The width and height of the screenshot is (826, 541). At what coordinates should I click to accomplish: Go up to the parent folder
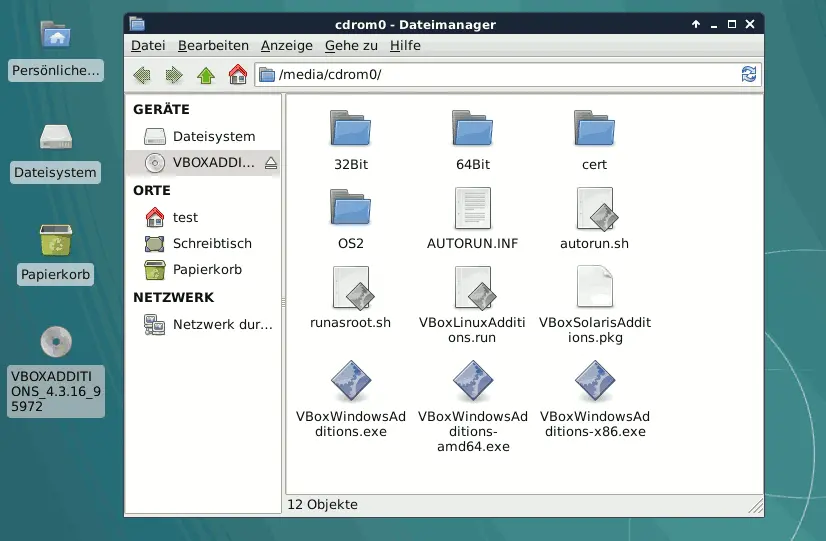click(206, 75)
